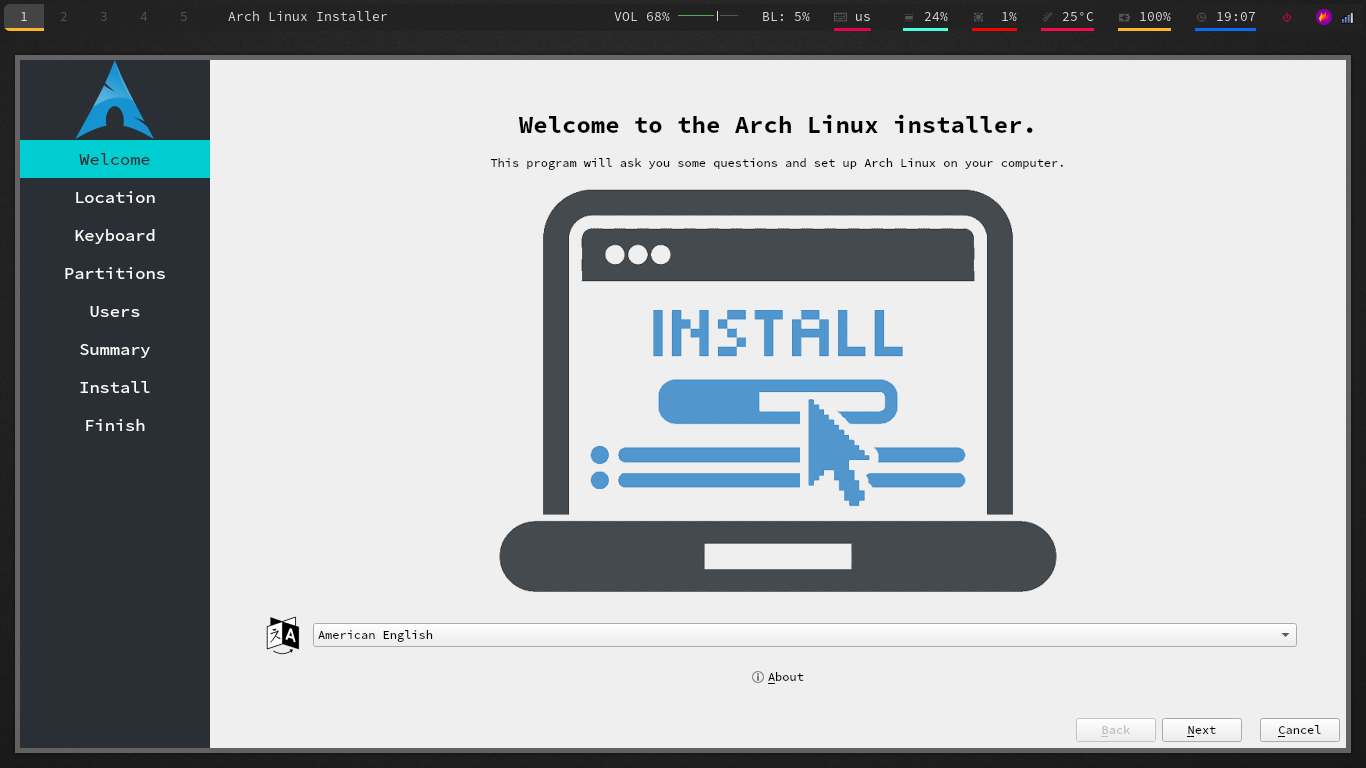
Task: Click the keyboard layout icon next to 'us'
Action: [x=840, y=17]
